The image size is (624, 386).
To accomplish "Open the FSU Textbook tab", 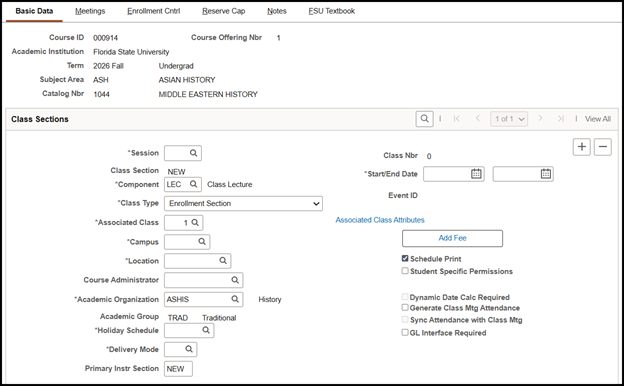I will [x=332, y=11].
